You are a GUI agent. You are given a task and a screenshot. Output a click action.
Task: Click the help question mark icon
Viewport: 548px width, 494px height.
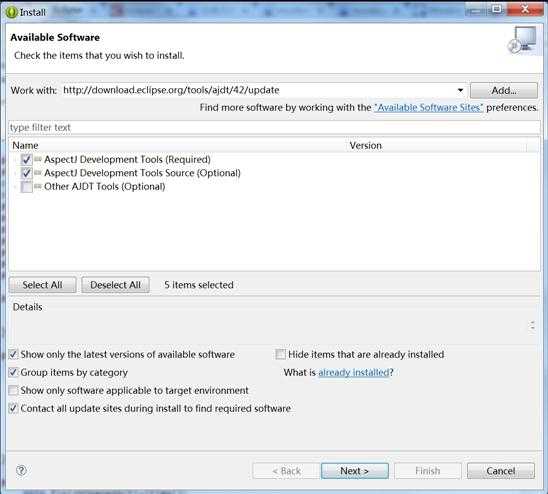(21, 470)
